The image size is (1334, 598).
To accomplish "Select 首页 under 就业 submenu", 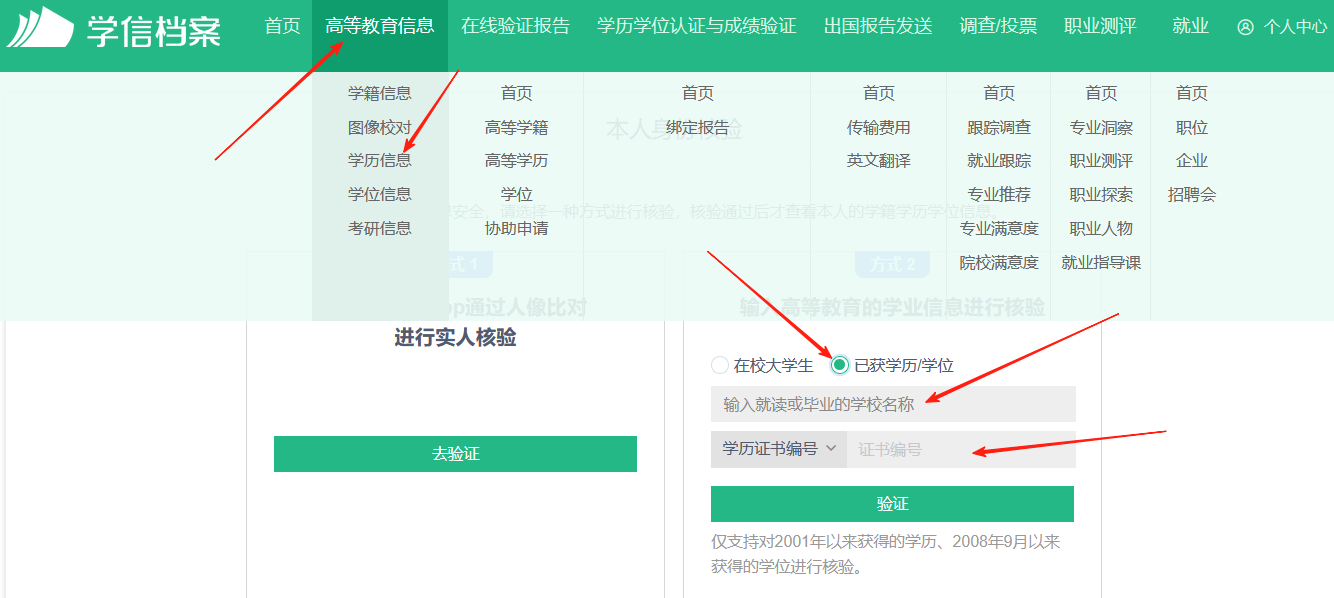I will coord(1192,93).
